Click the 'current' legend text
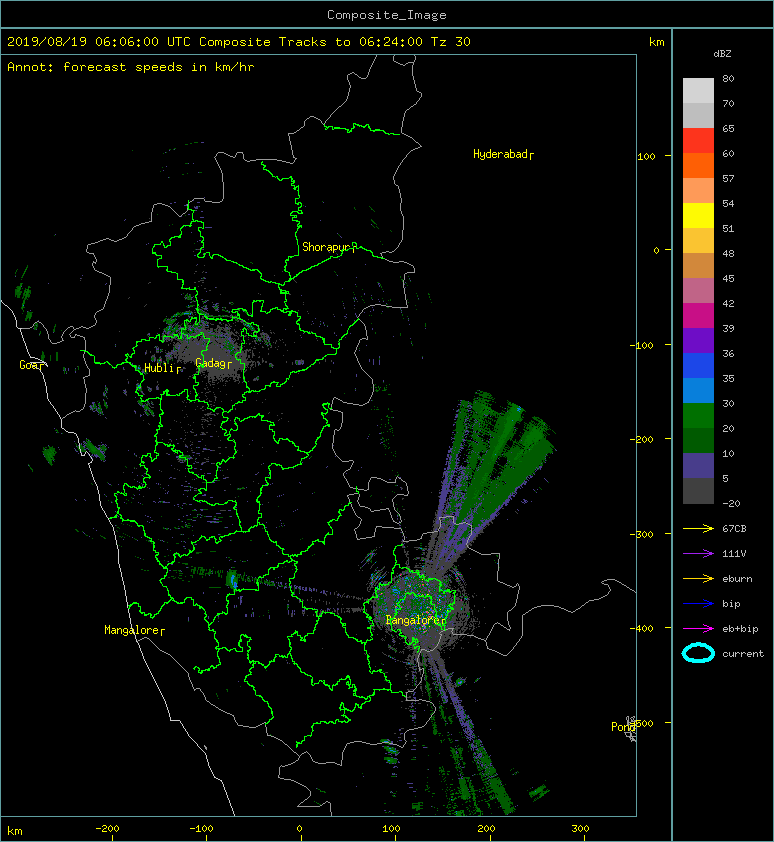Image resolution: width=774 pixels, height=842 pixels. (x=743, y=654)
